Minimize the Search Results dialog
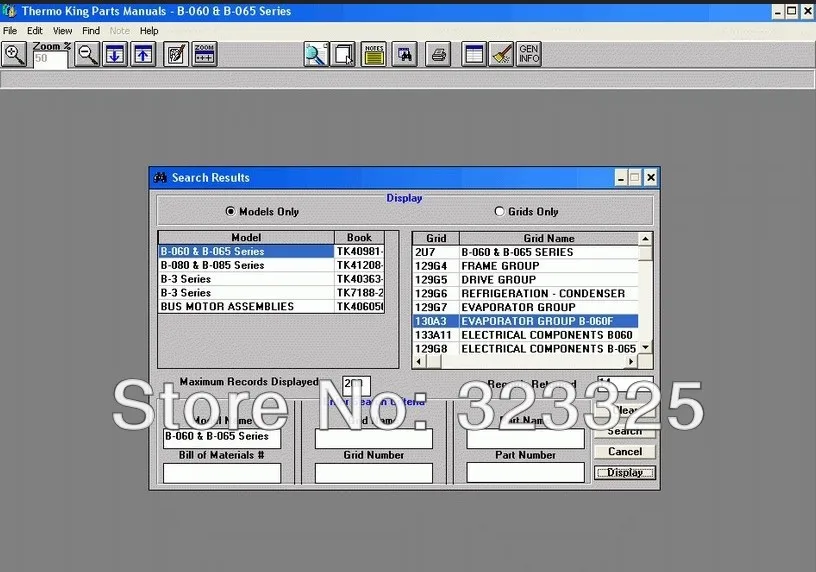The image size is (816, 572). click(x=620, y=178)
